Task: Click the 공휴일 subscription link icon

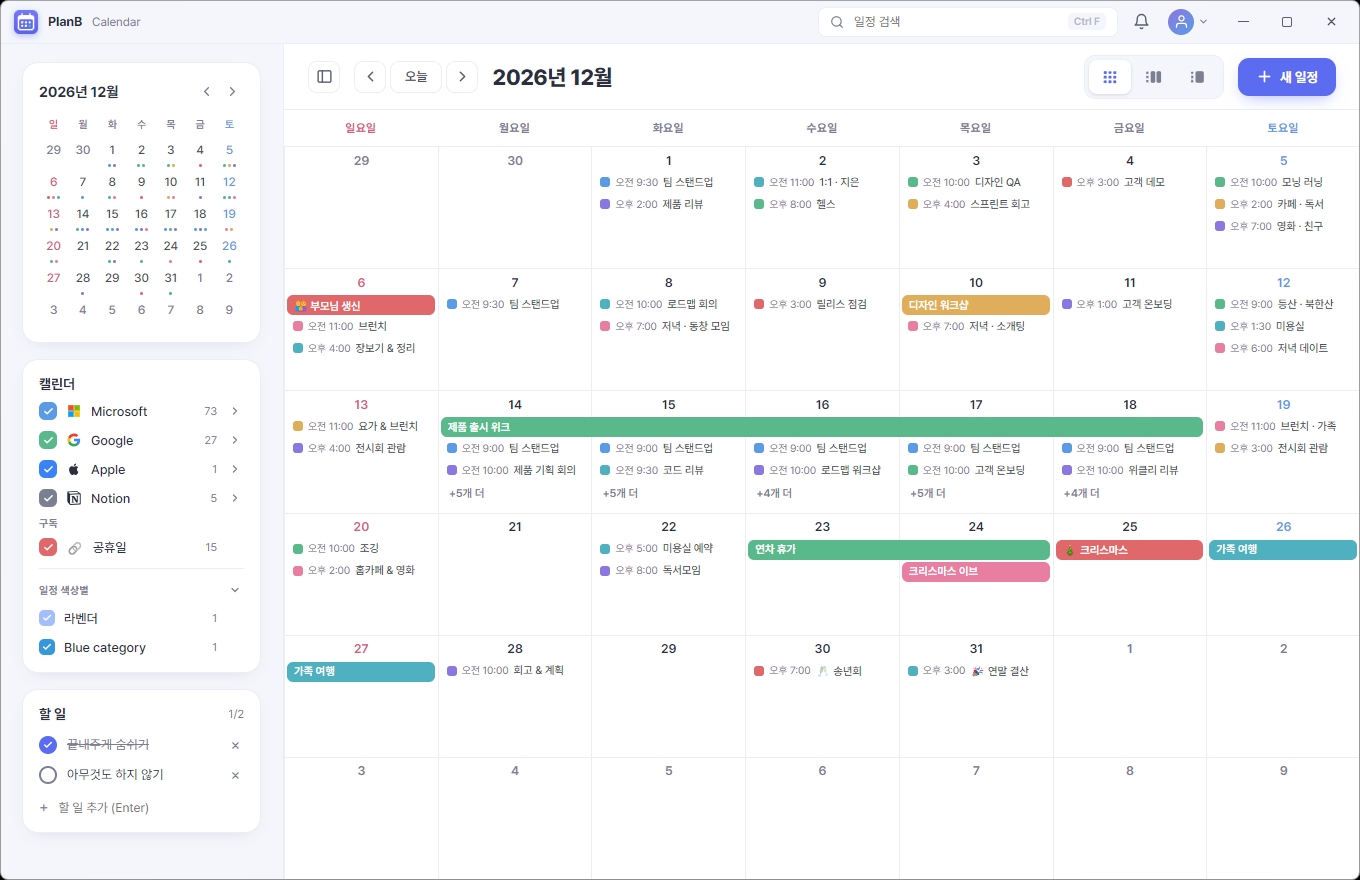Action: coord(74,548)
